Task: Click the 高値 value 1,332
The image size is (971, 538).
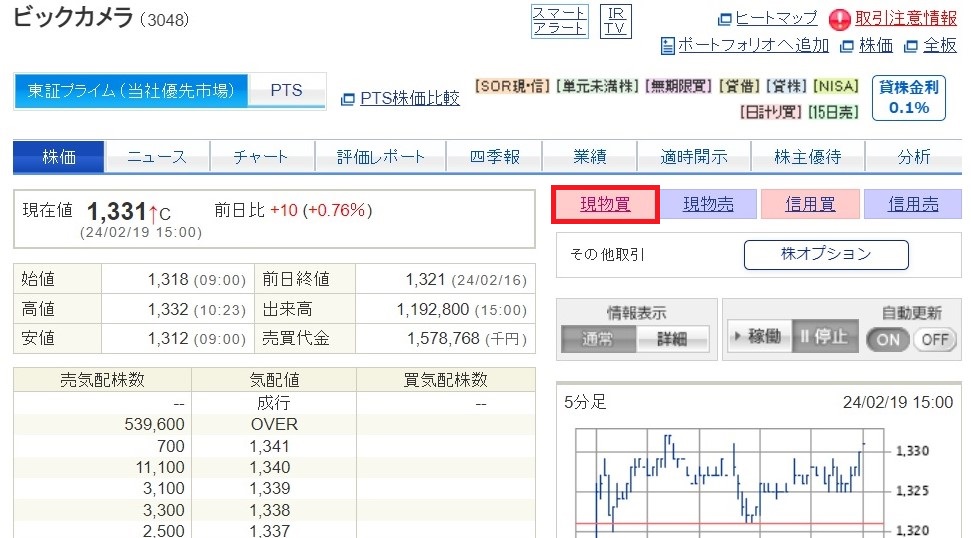Action: pyautogui.click(x=168, y=309)
